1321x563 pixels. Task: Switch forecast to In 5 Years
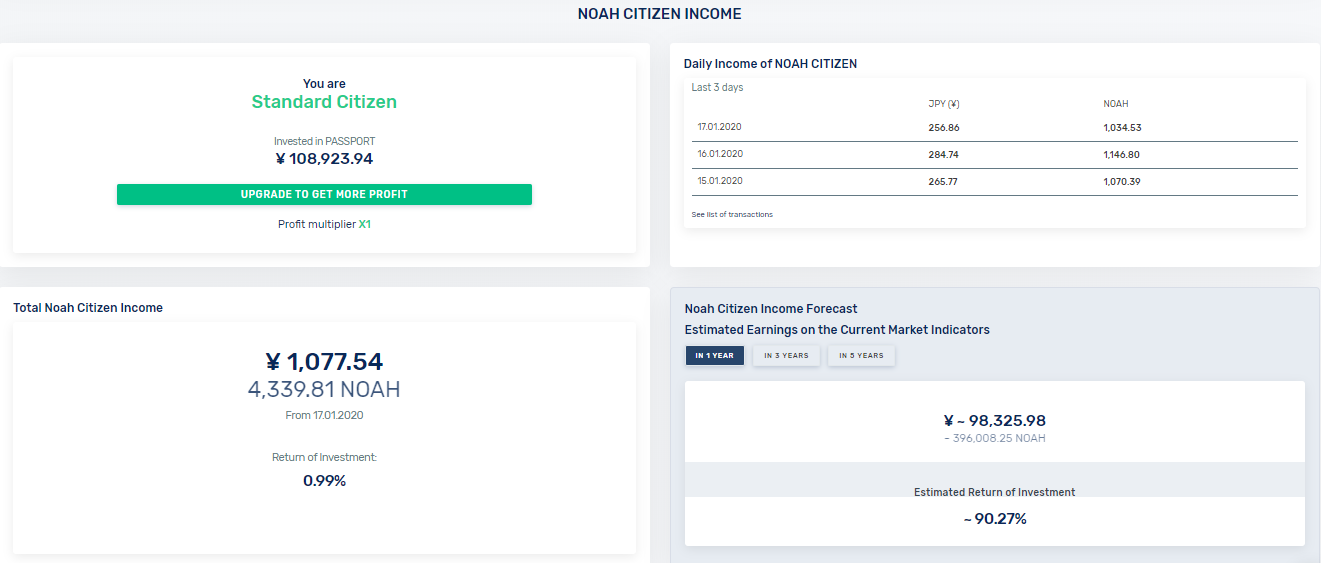[861, 355]
